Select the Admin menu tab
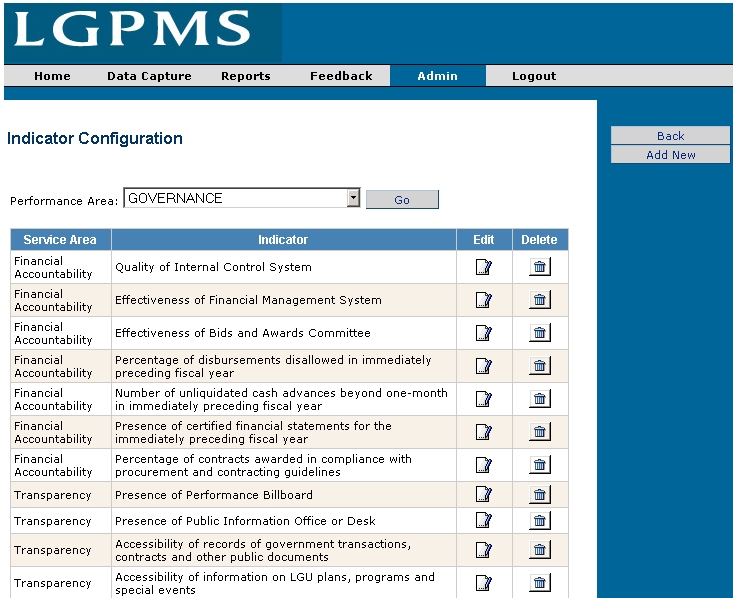The width and height of the screenshot is (733, 598). point(438,76)
